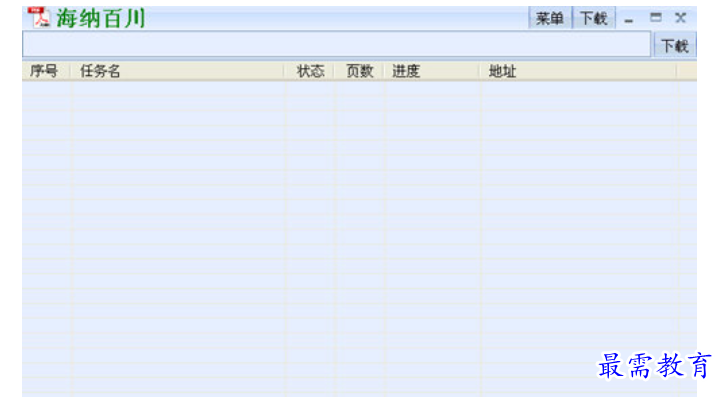The width and height of the screenshot is (720, 397).
Task: Click the 状态 column header
Action: (x=309, y=71)
